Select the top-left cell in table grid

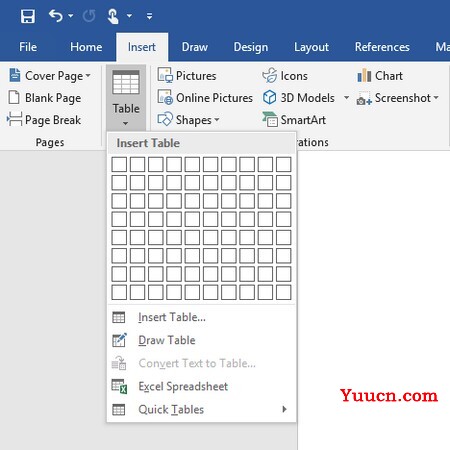click(119, 164)
